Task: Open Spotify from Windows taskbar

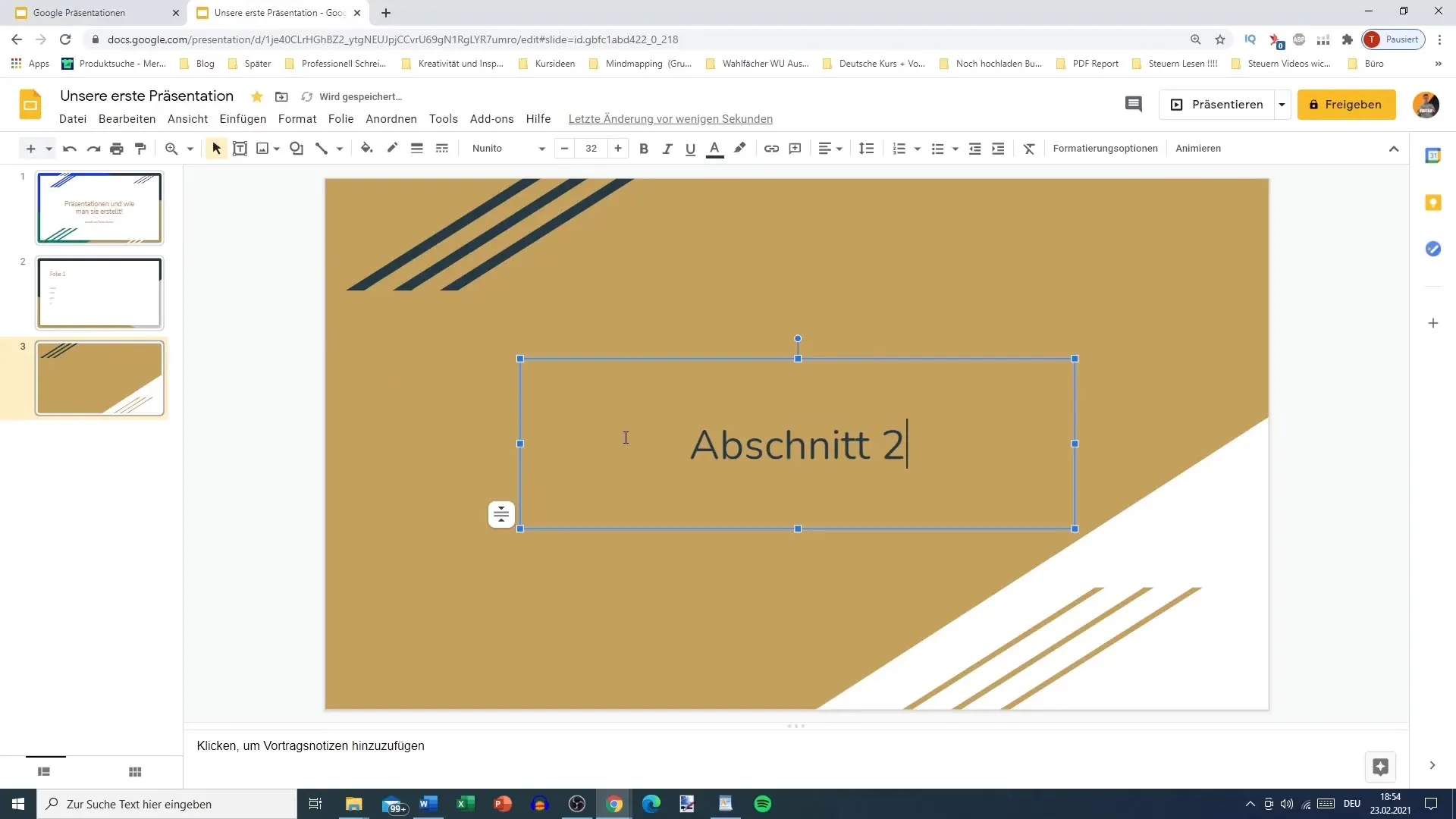Action: 763,804
